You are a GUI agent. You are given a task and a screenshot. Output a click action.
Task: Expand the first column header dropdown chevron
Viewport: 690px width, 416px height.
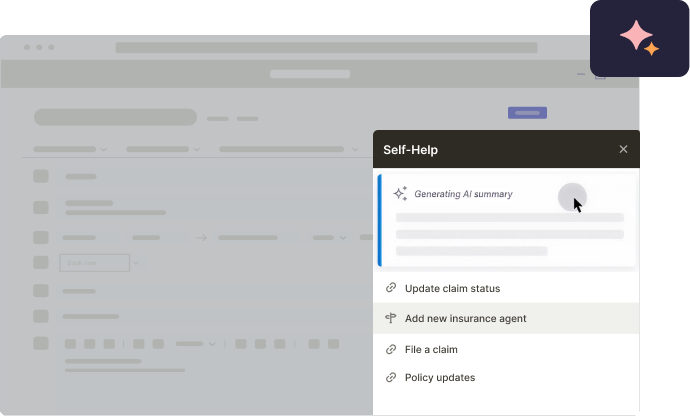103,149
